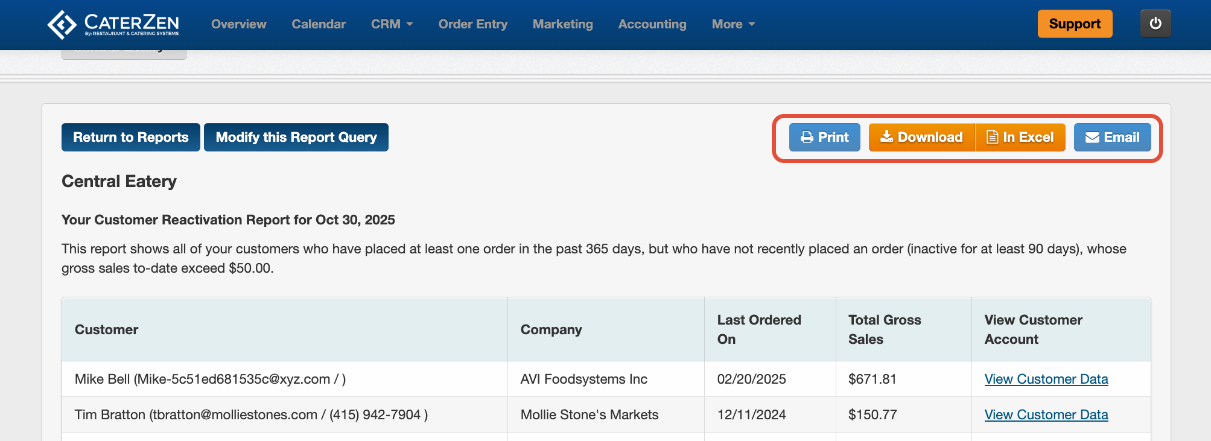This screenshot has height=441, width=1211.
Task: Click the $150.77 sales value
Action: pos(872,414)
